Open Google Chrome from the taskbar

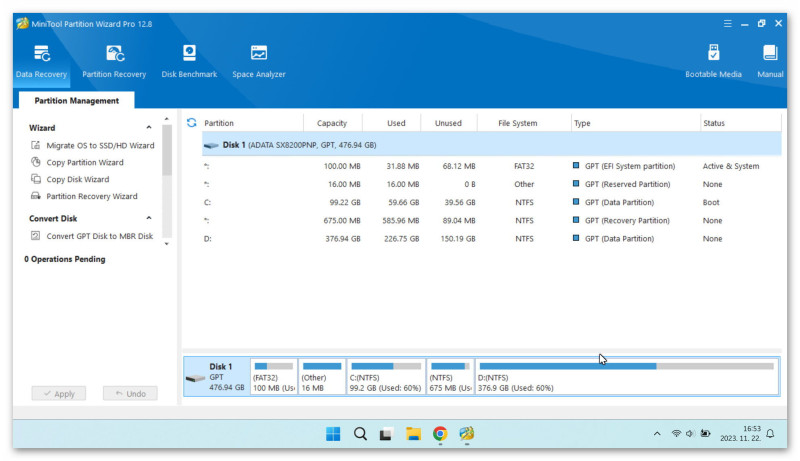coord(440,434)
